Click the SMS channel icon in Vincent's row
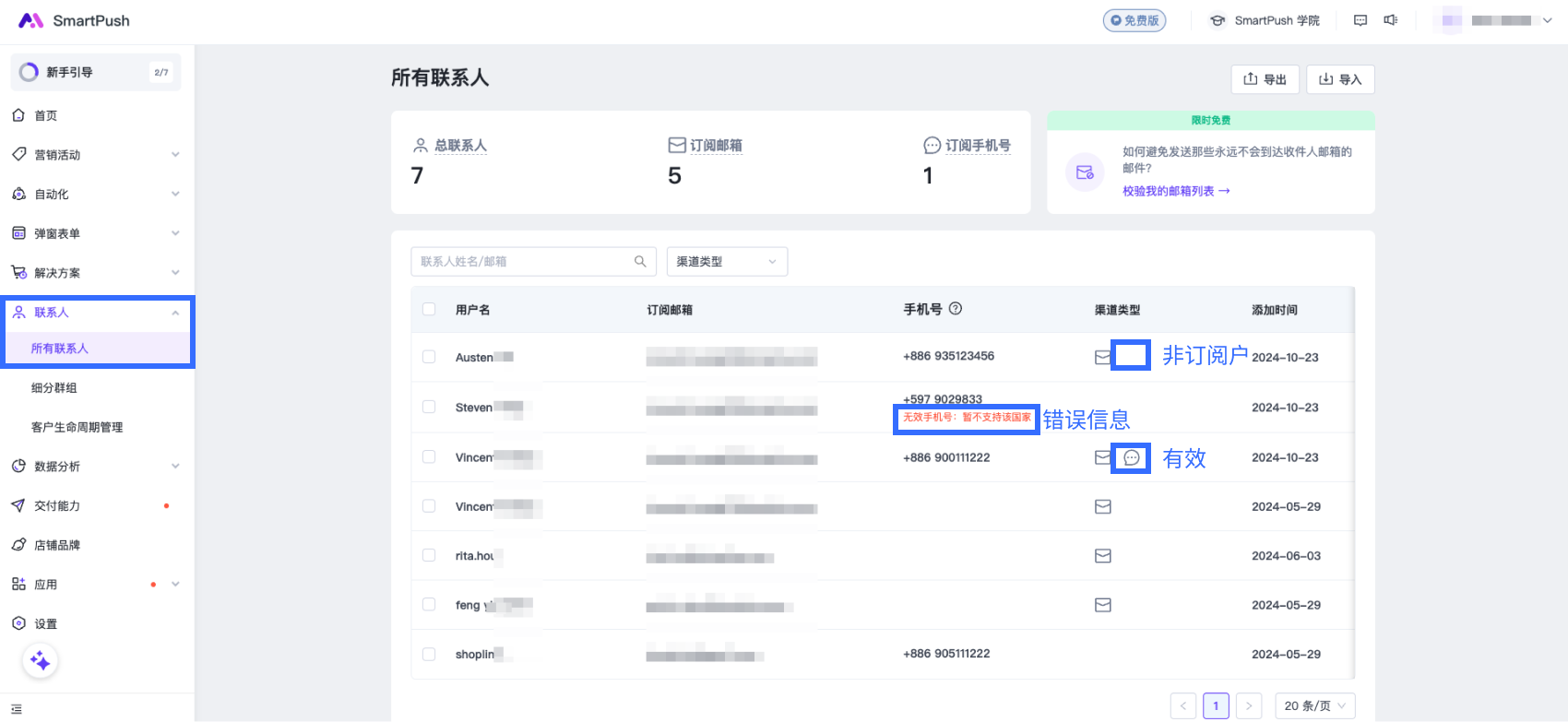This screenshot has height=722, width=1568. click(x=1131, y=458)
